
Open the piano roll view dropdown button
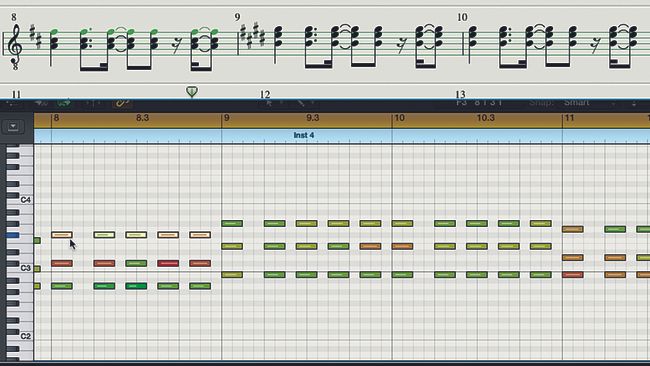point(13,126)
